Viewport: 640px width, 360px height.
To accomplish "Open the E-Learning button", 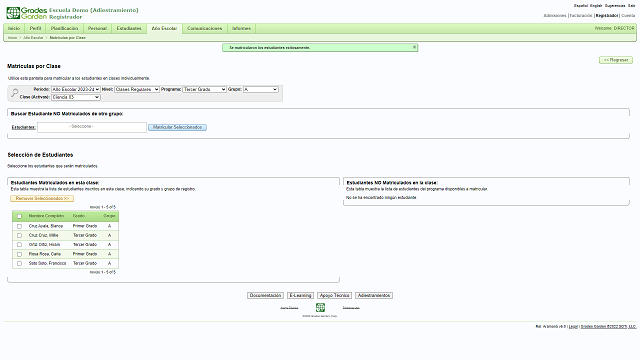I will [x=301, y=296].
